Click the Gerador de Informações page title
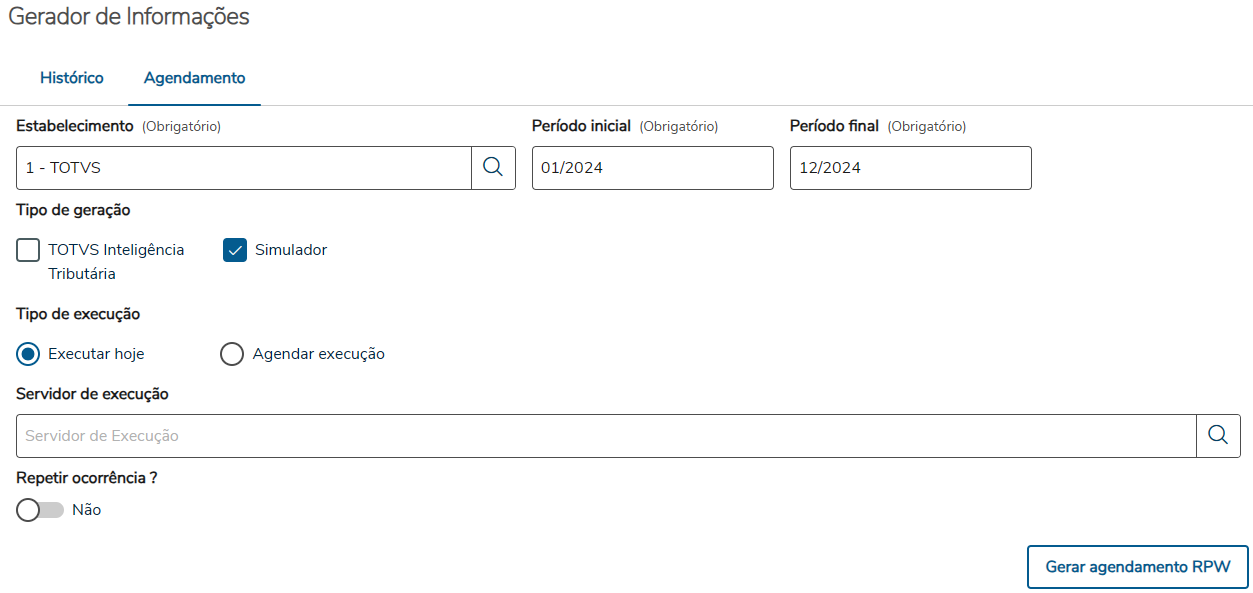1253x593 pixels. pyautogui.click(x=129, y=17)
